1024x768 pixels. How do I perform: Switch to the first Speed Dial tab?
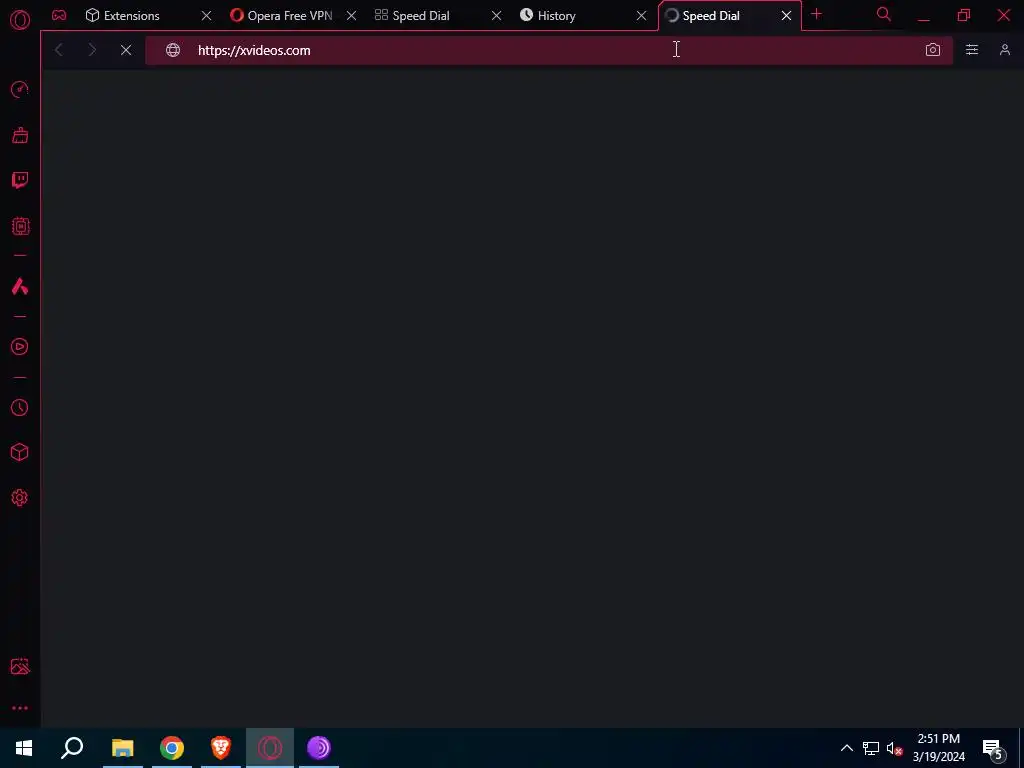coord(421,16)
